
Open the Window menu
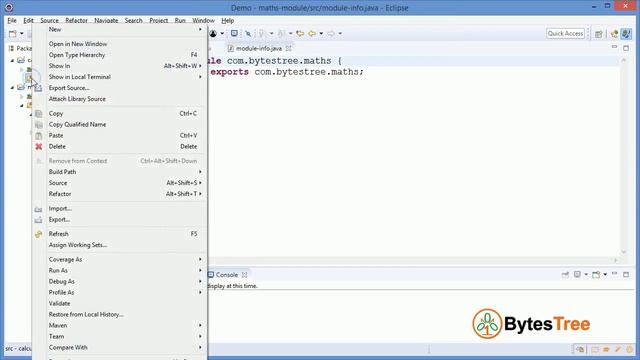click(203, 20)
